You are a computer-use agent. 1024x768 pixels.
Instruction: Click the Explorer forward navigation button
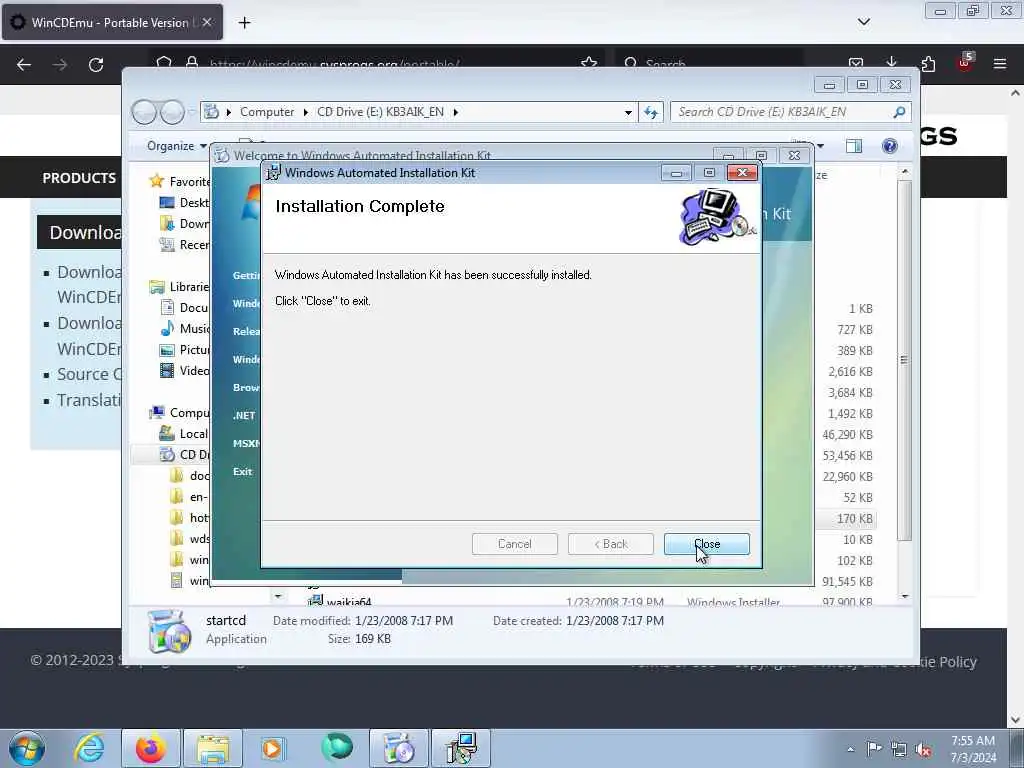coord(172,112)
